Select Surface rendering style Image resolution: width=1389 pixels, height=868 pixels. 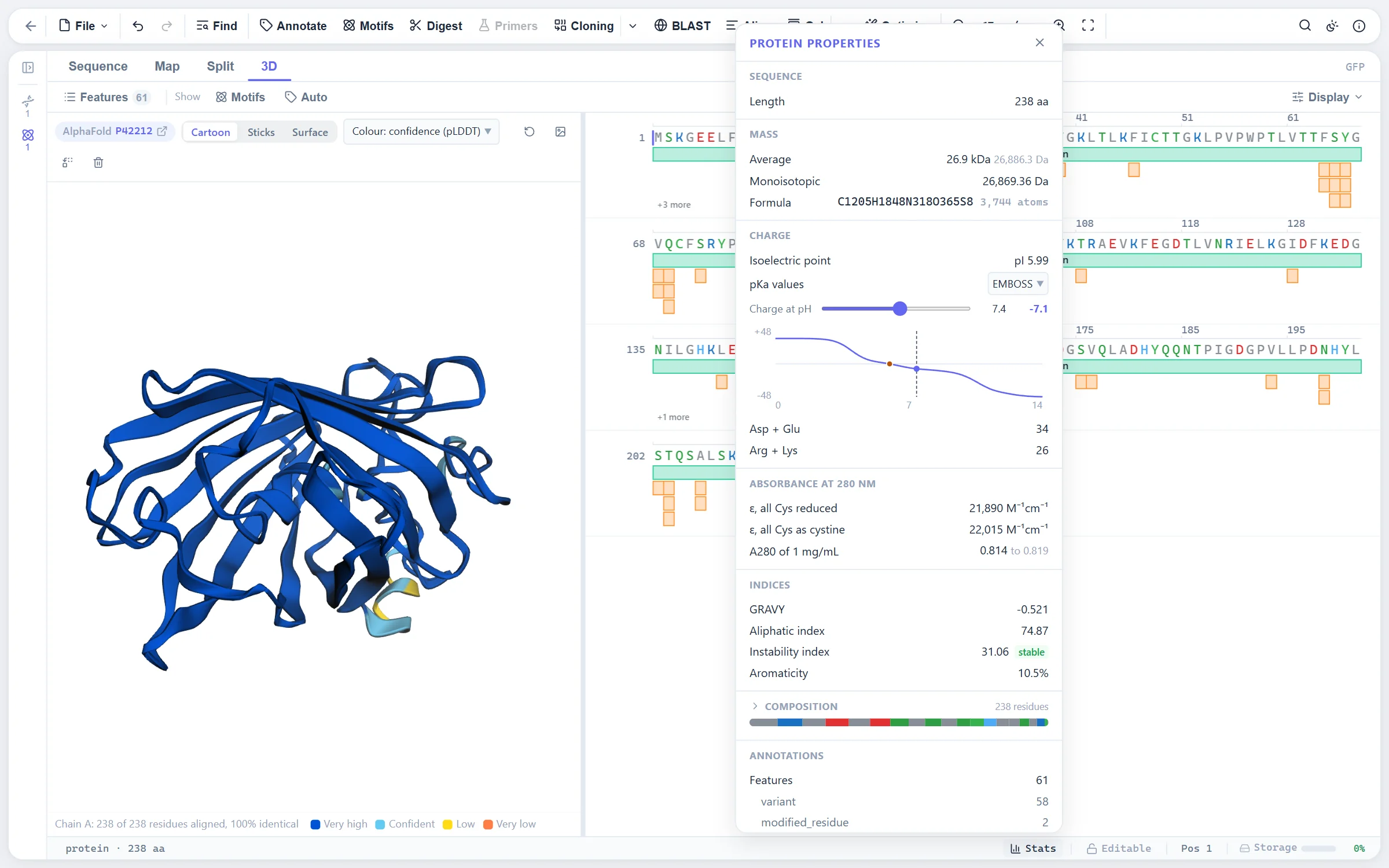[310, 132]
